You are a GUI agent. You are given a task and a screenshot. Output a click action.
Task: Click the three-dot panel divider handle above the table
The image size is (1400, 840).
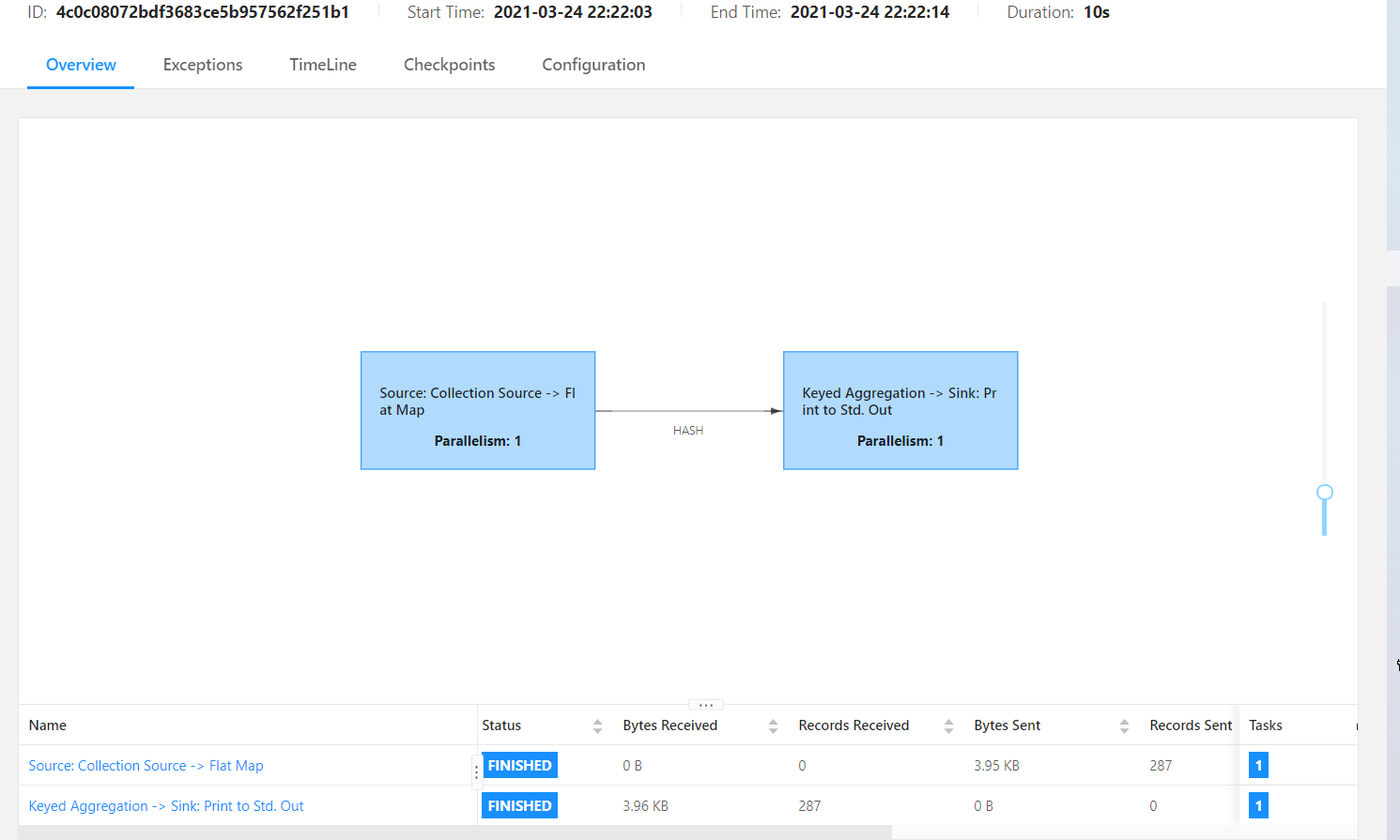pos(706,705)
